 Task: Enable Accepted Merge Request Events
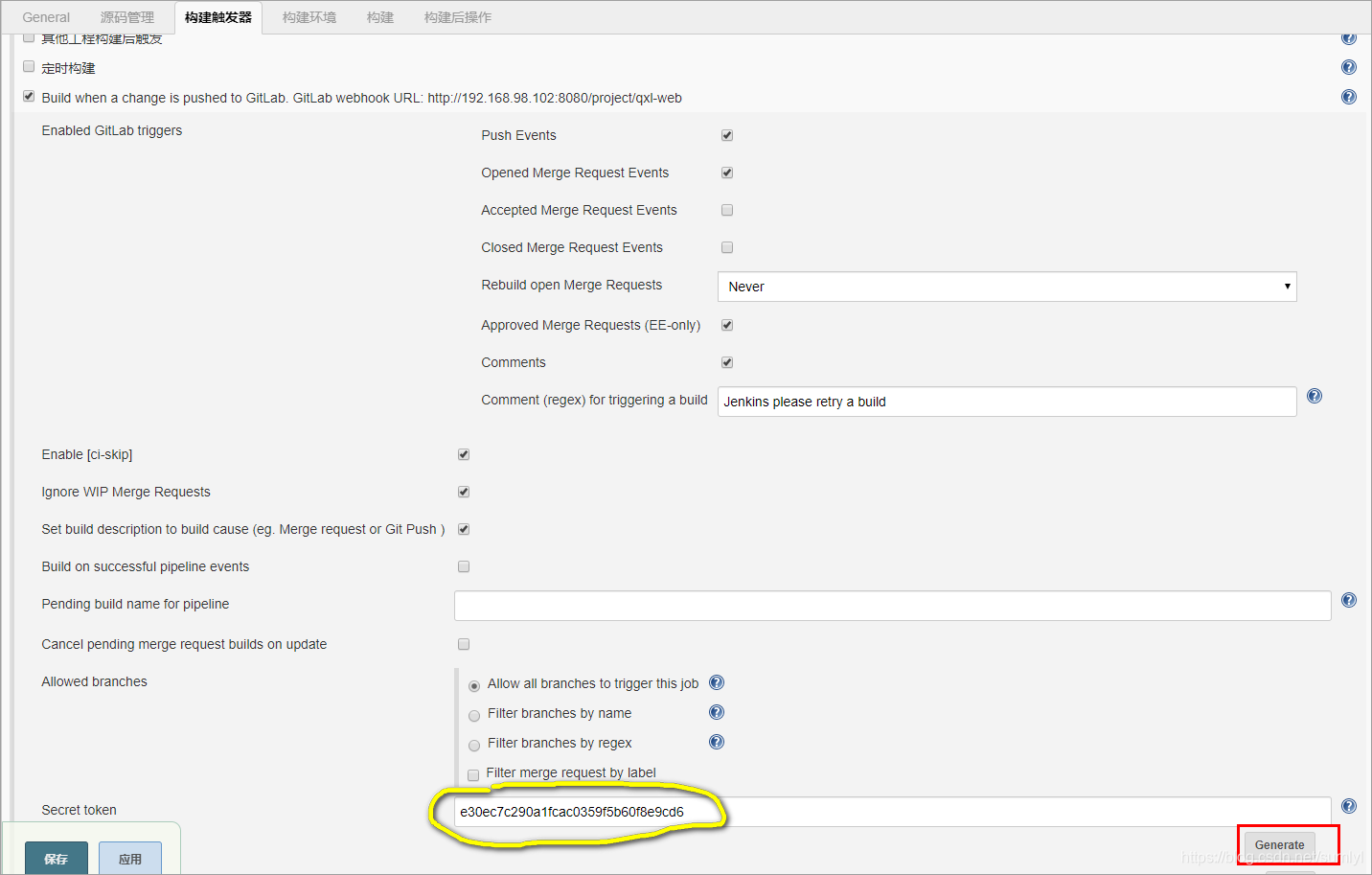727,210
